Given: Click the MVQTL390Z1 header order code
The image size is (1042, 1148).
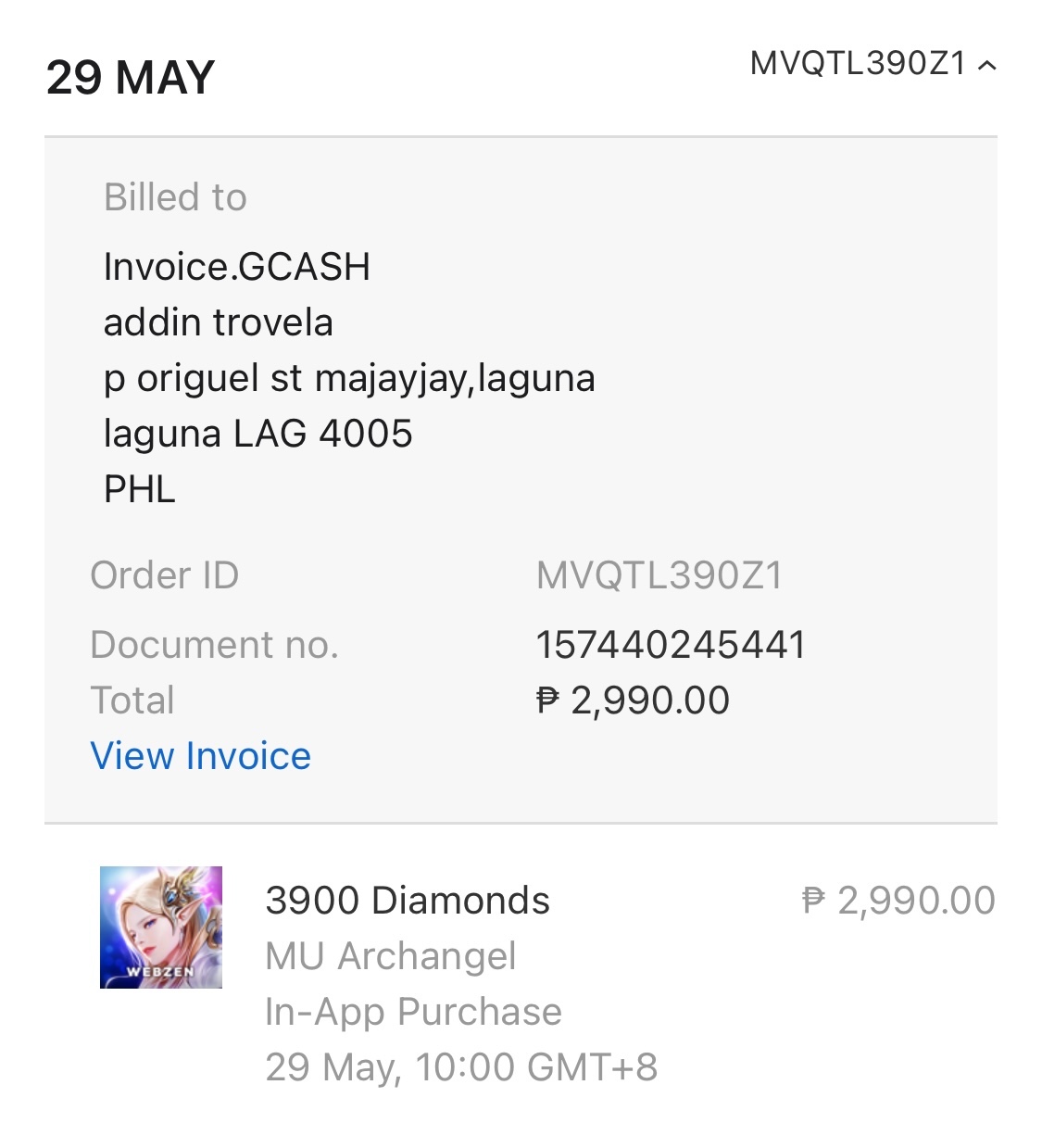Looking at the screenshot, I should pyautogui.click(x=858, y=63).
